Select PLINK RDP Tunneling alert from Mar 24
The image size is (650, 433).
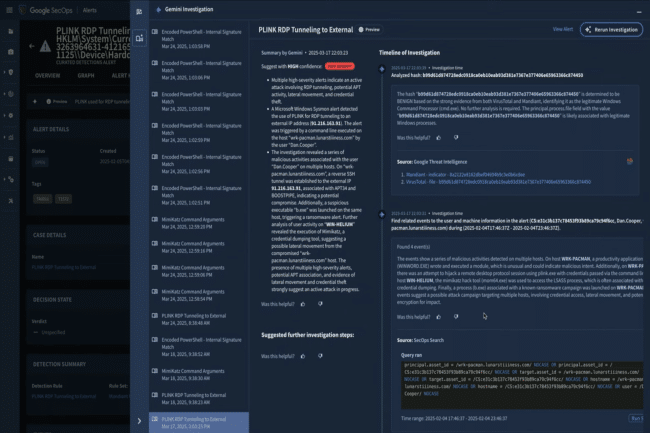[199, 319]
